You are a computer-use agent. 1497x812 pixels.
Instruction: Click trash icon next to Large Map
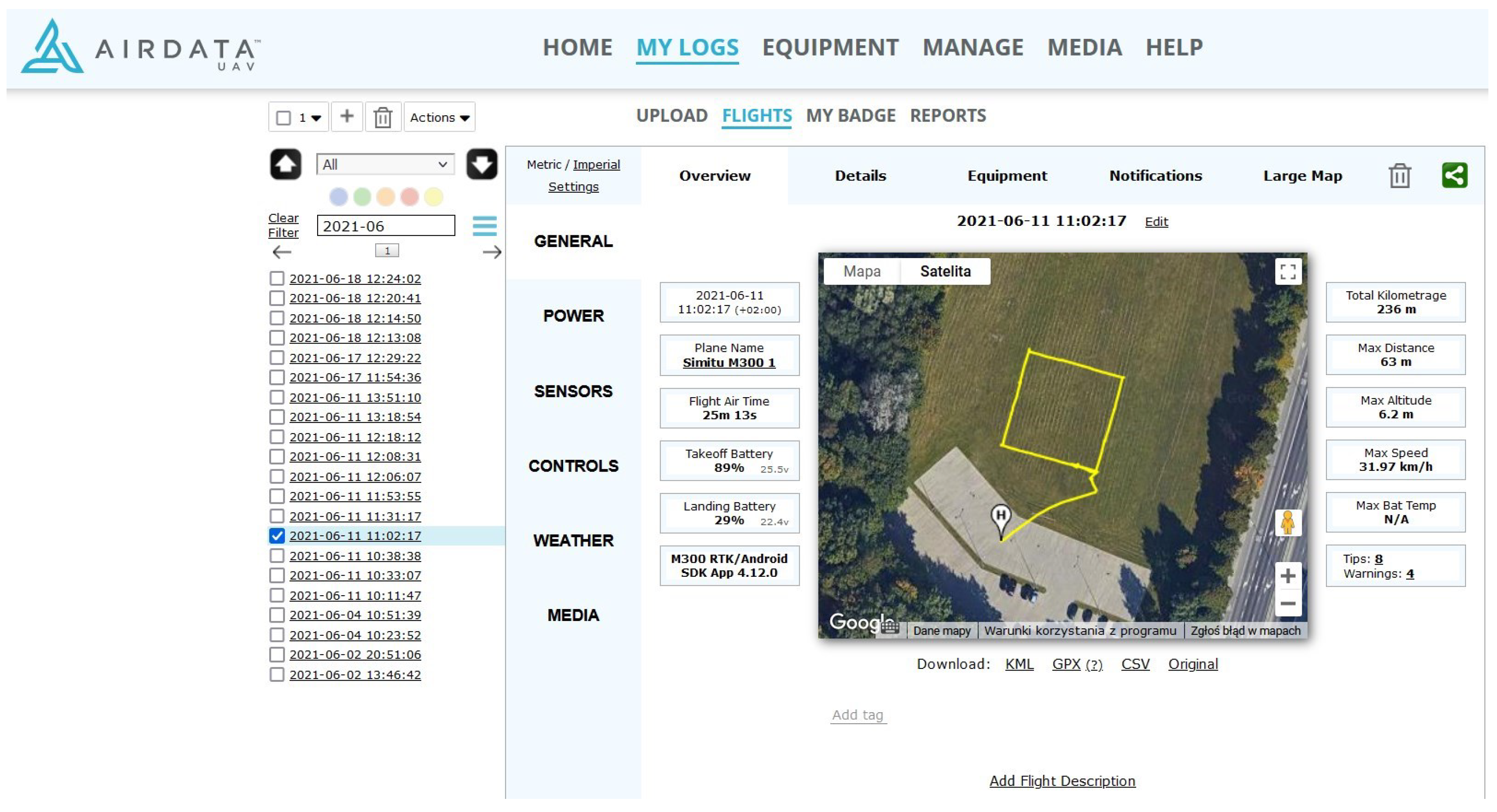pos(1399,176)
